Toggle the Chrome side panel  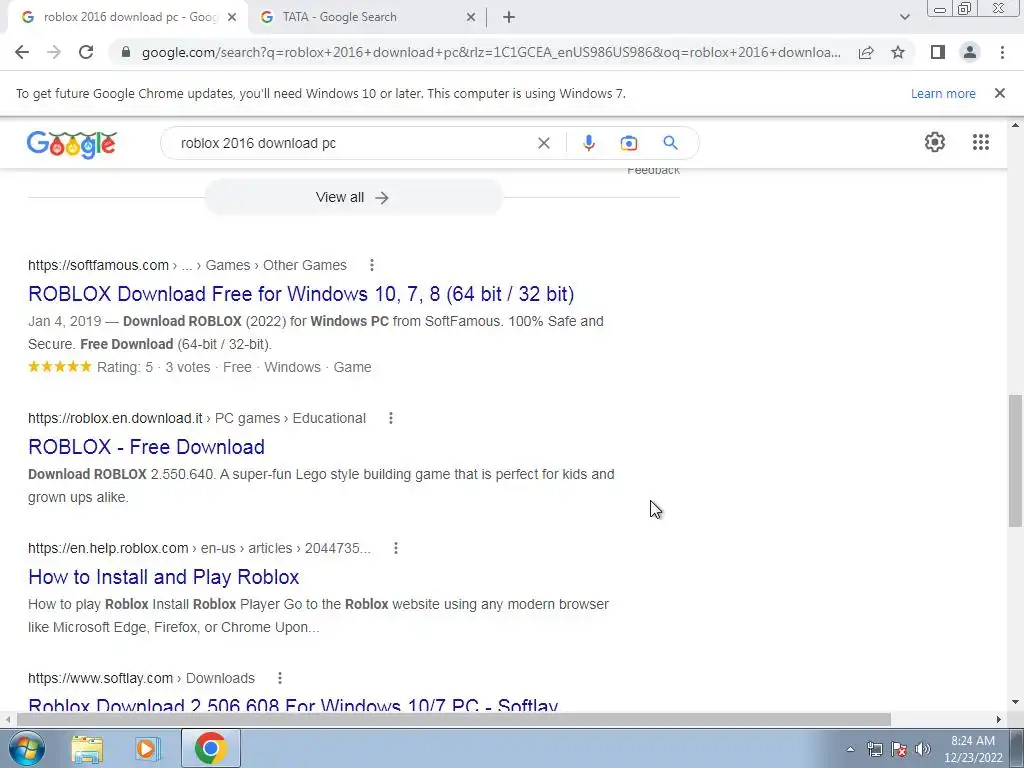tap(938, 52)
